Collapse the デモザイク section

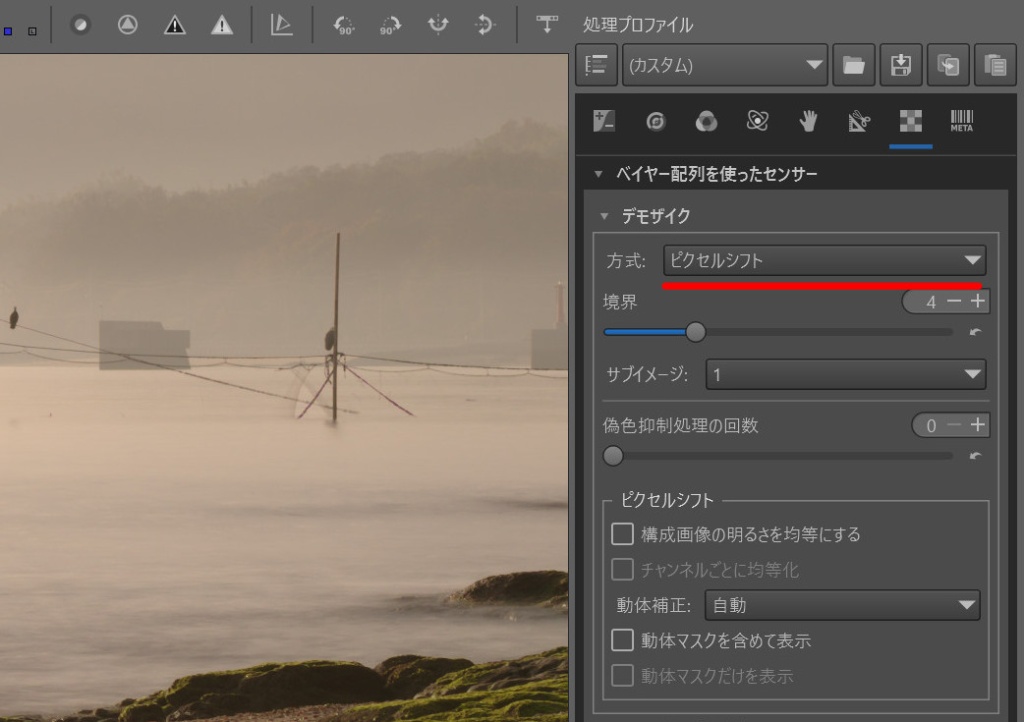click(604, 215)
